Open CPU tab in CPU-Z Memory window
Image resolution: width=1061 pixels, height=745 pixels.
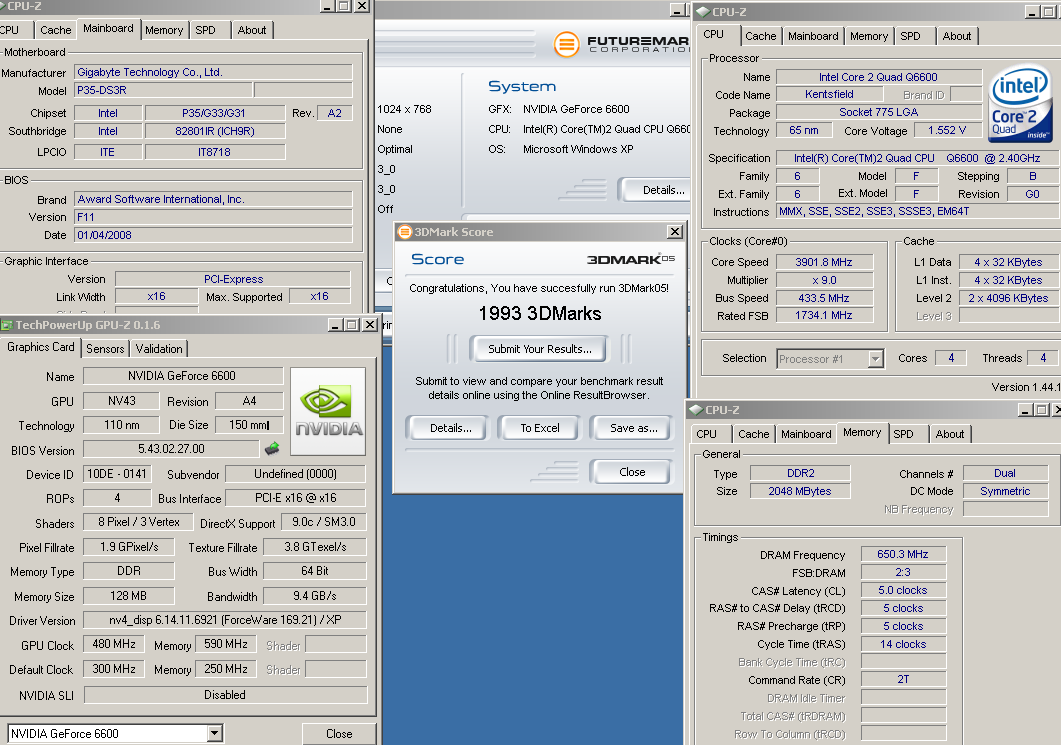tap(706, 434)
